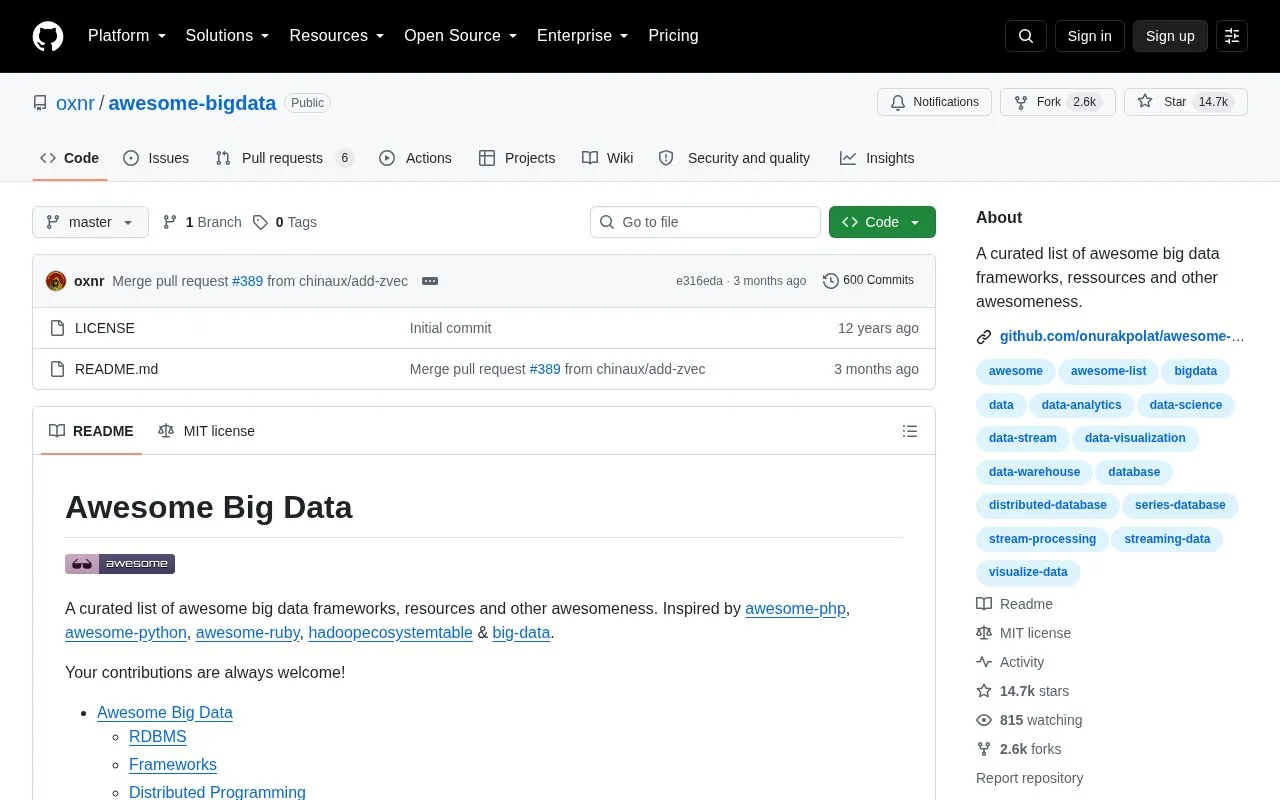The width and height of the screenshot is (1280, 800).
Task: Select the data-visualization topic tag
Action: [x=1135, y=438]
